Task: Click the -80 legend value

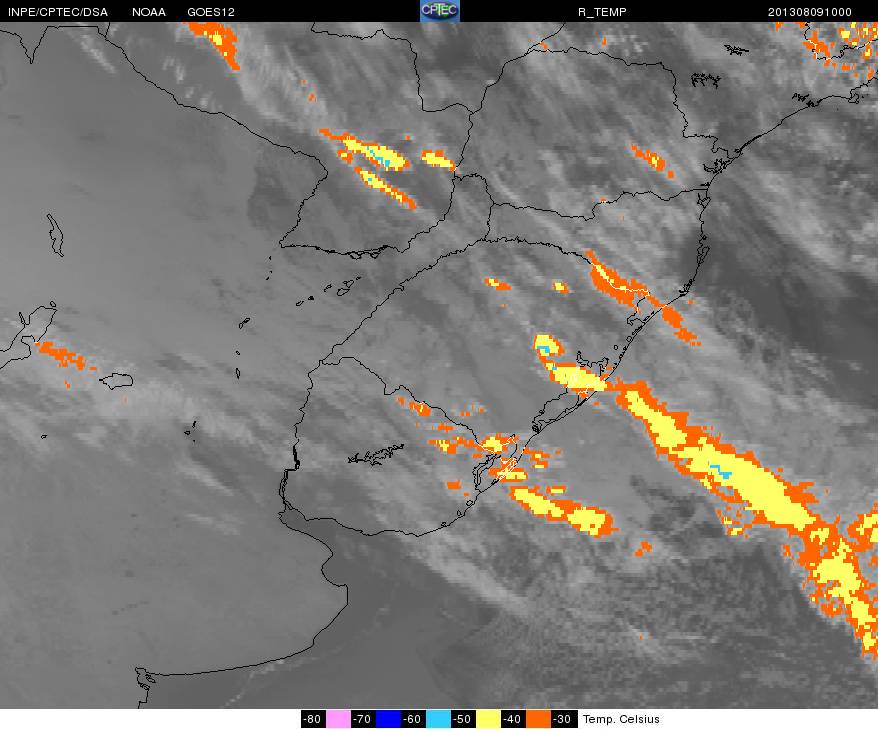Action: tap(313, 719)
